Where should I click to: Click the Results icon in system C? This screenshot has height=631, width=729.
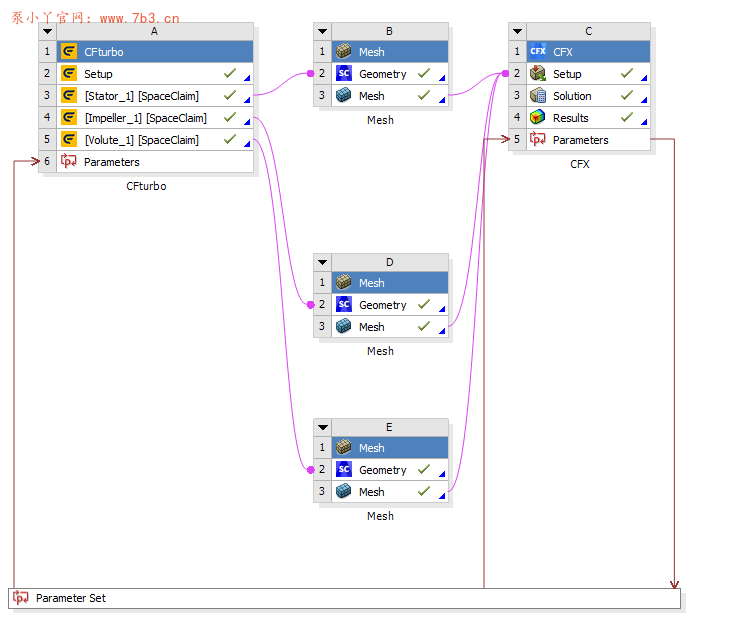coord(538,117)
